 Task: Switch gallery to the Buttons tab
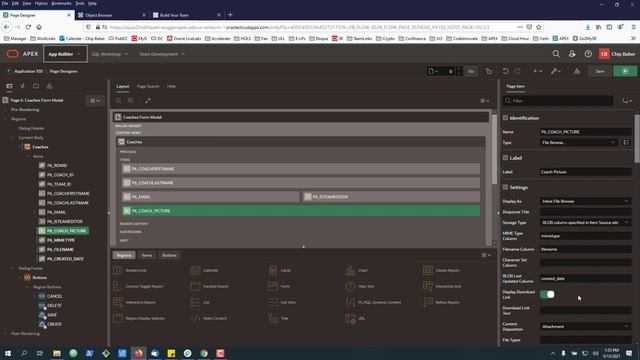coord(169,255)
